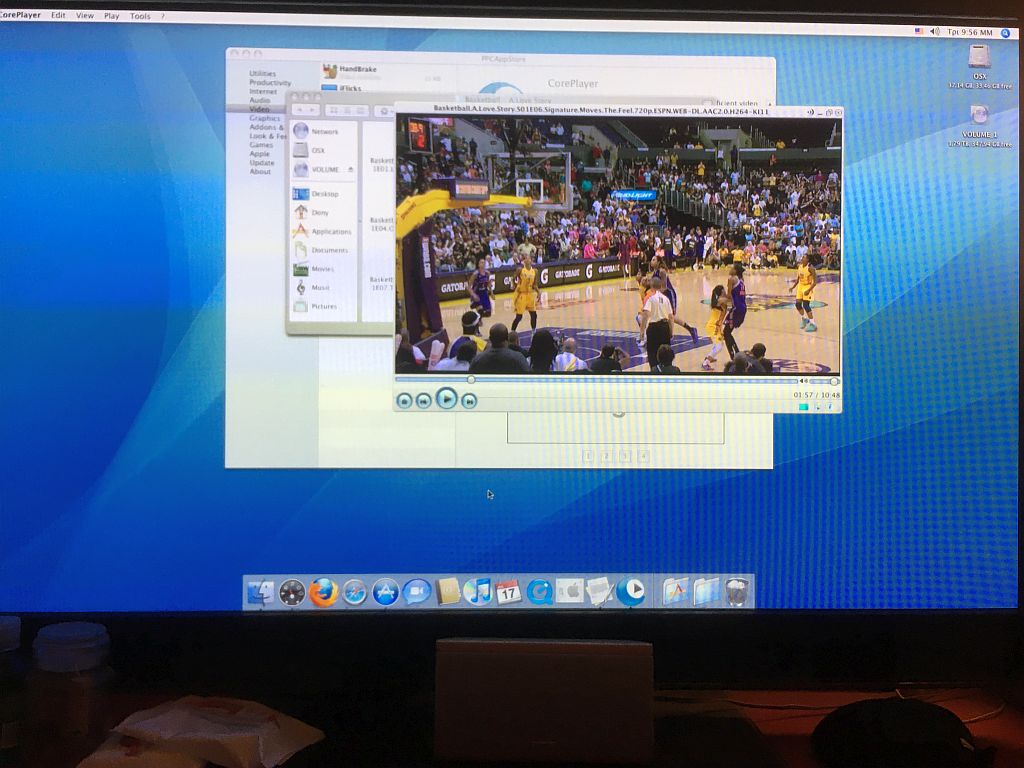Screen dimensions: 1024x768
Task: Open the Tools menu
Action: (140, 16)
